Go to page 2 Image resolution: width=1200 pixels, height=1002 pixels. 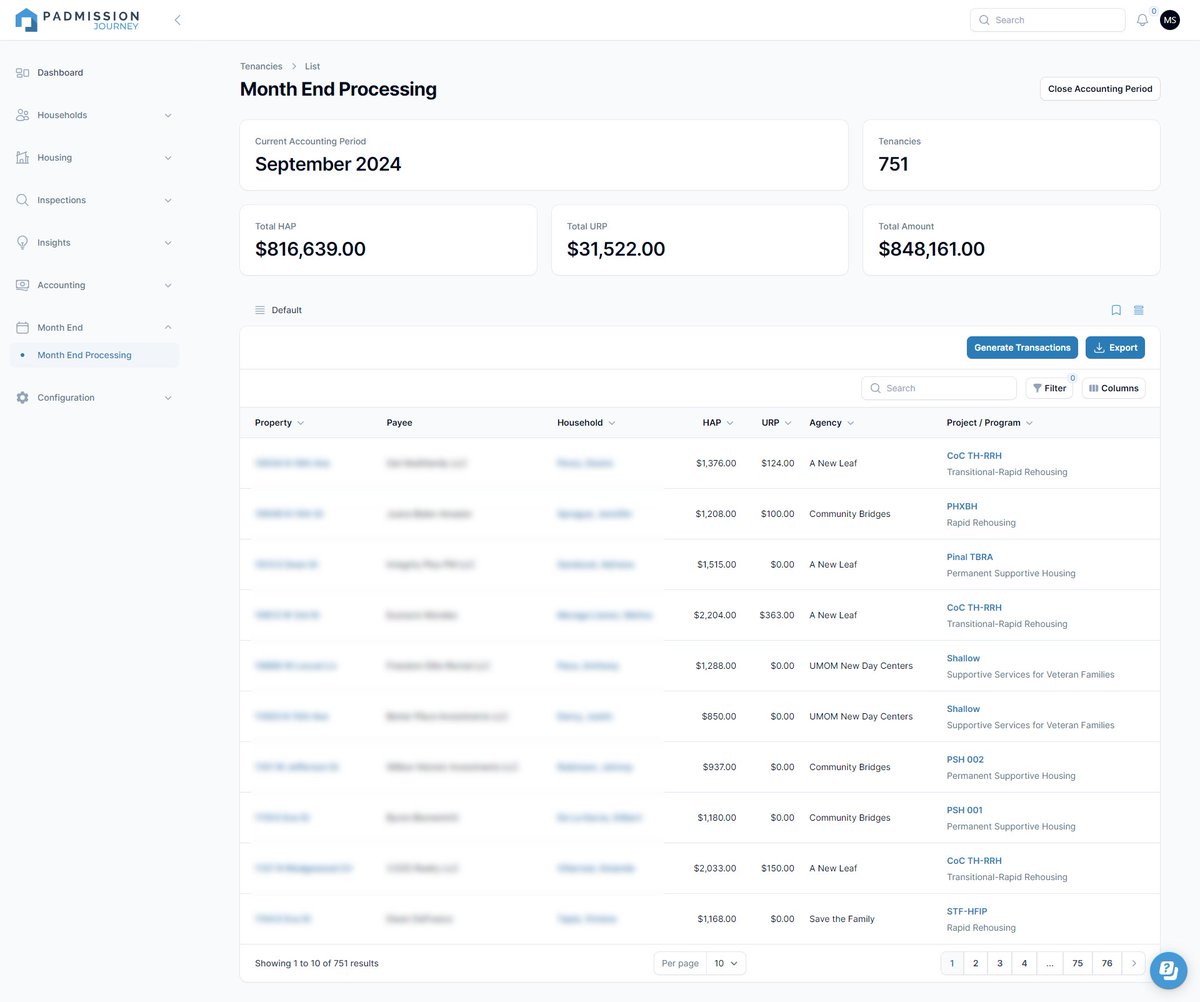(x=976, y=963)
